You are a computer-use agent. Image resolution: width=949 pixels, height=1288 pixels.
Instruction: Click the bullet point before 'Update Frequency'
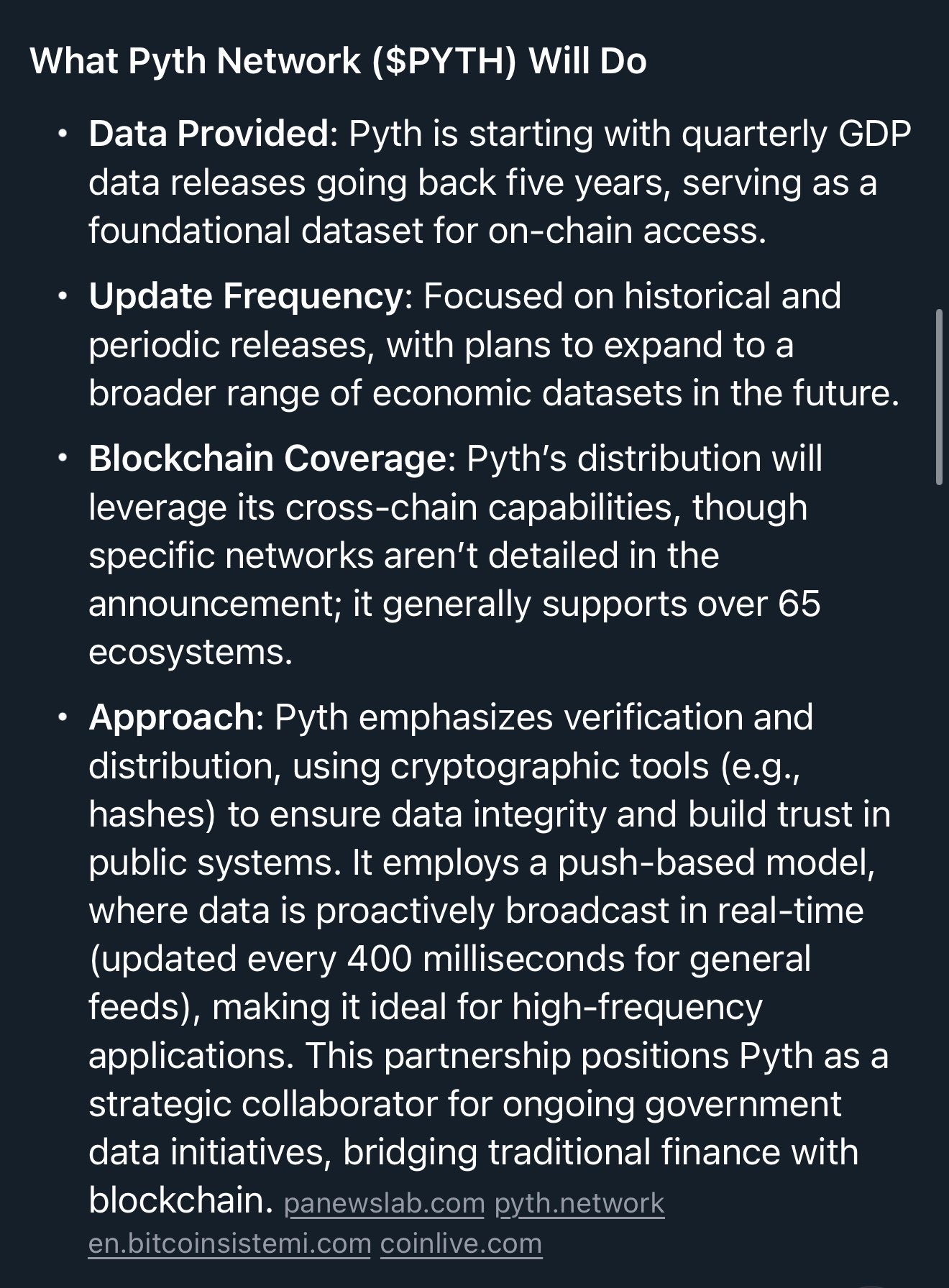pos(63,297)
